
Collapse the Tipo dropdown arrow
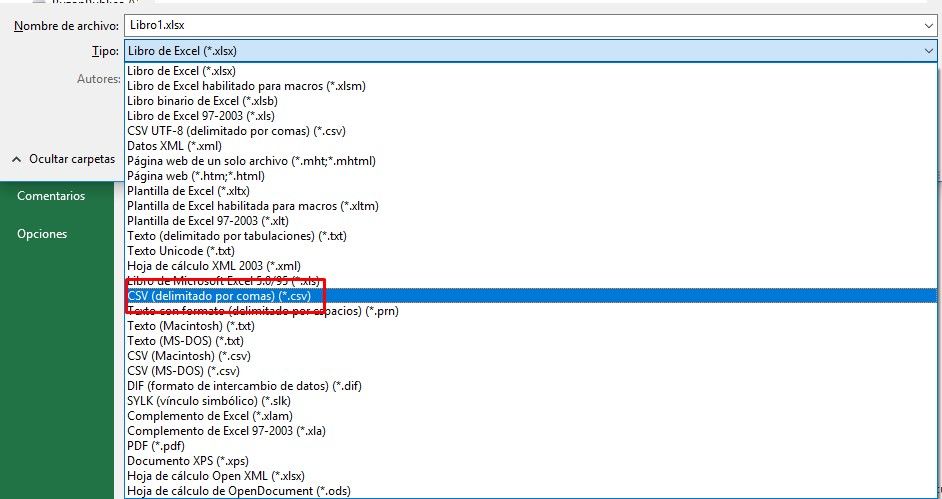pyautogui.click(x=929, y=52)
